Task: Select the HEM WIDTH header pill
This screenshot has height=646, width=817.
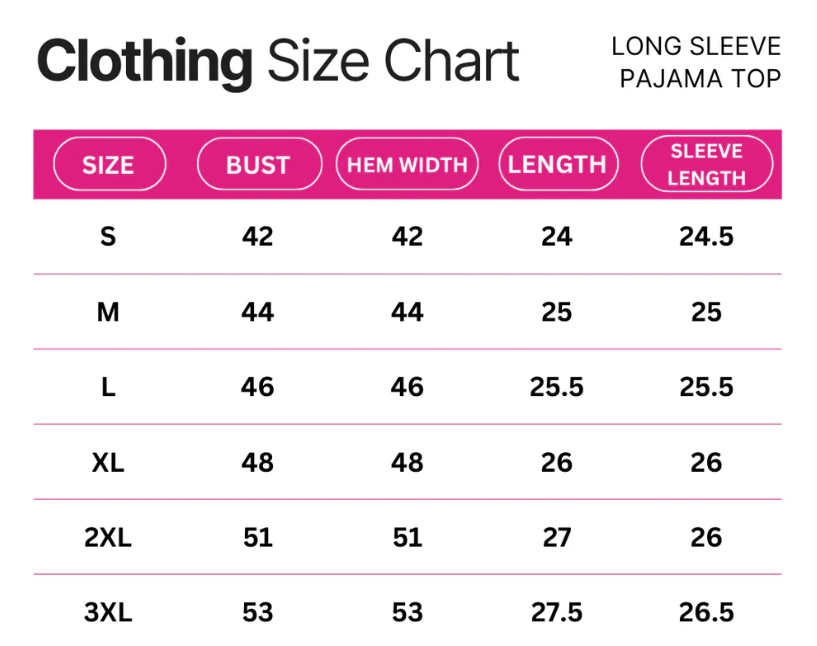Action: click(x=407, y=165)
